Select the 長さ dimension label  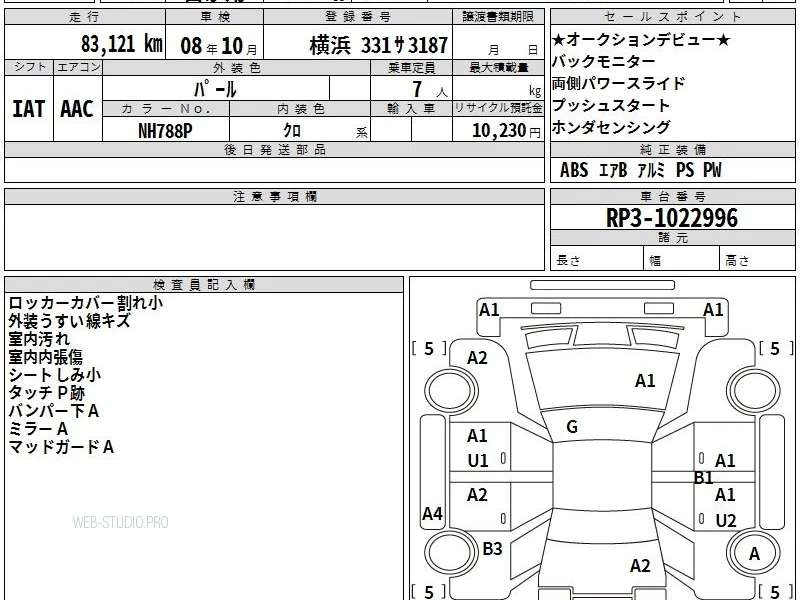point(568,260)
